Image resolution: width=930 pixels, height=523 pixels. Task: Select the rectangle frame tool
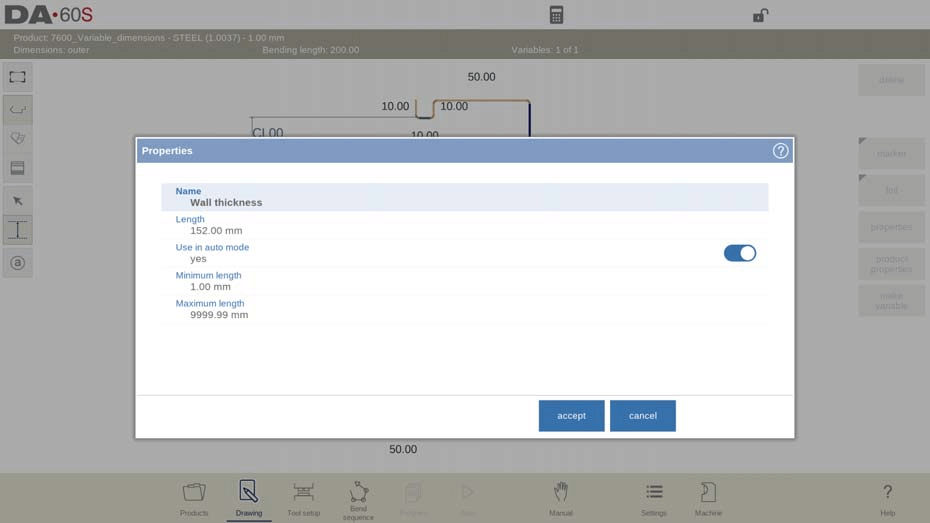18,77
